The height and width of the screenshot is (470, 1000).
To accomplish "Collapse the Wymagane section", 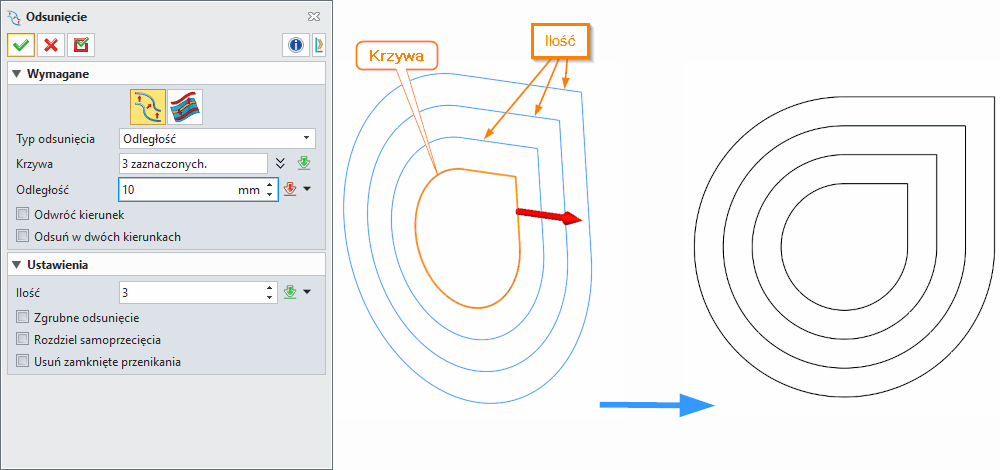I will (x=17, y=74).
